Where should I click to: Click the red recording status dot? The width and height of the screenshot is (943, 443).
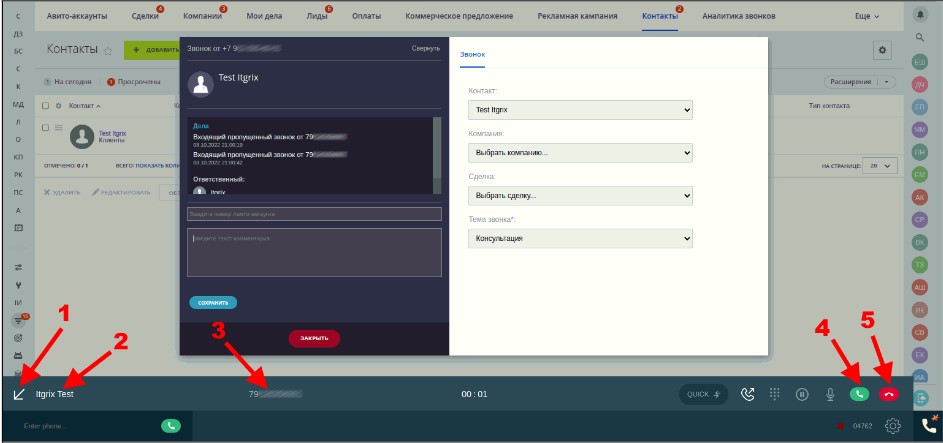coord(840,426)
